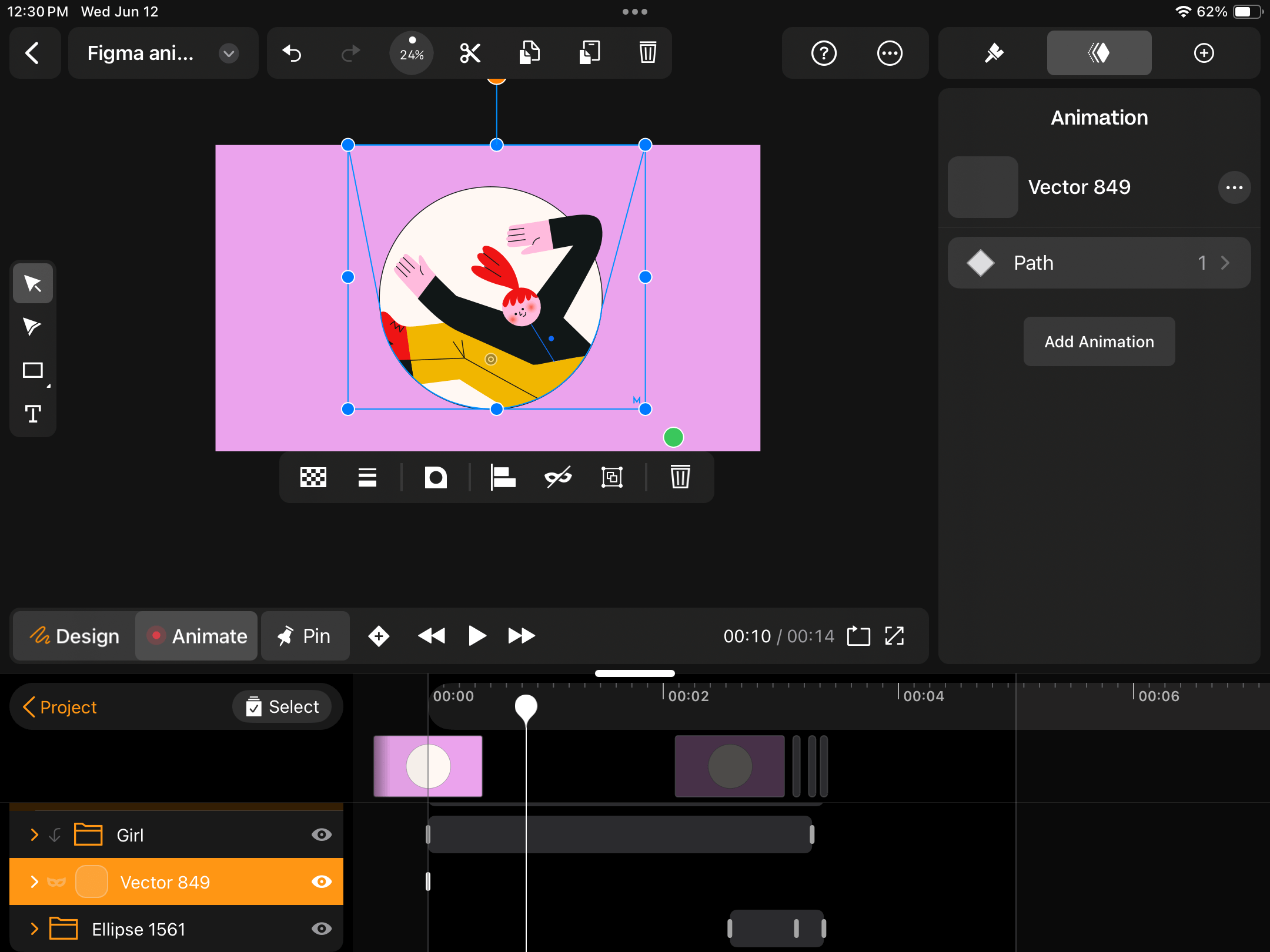Click the purple clip thumbnail at 00:03
1270x952 pixels.
point(729,765)
